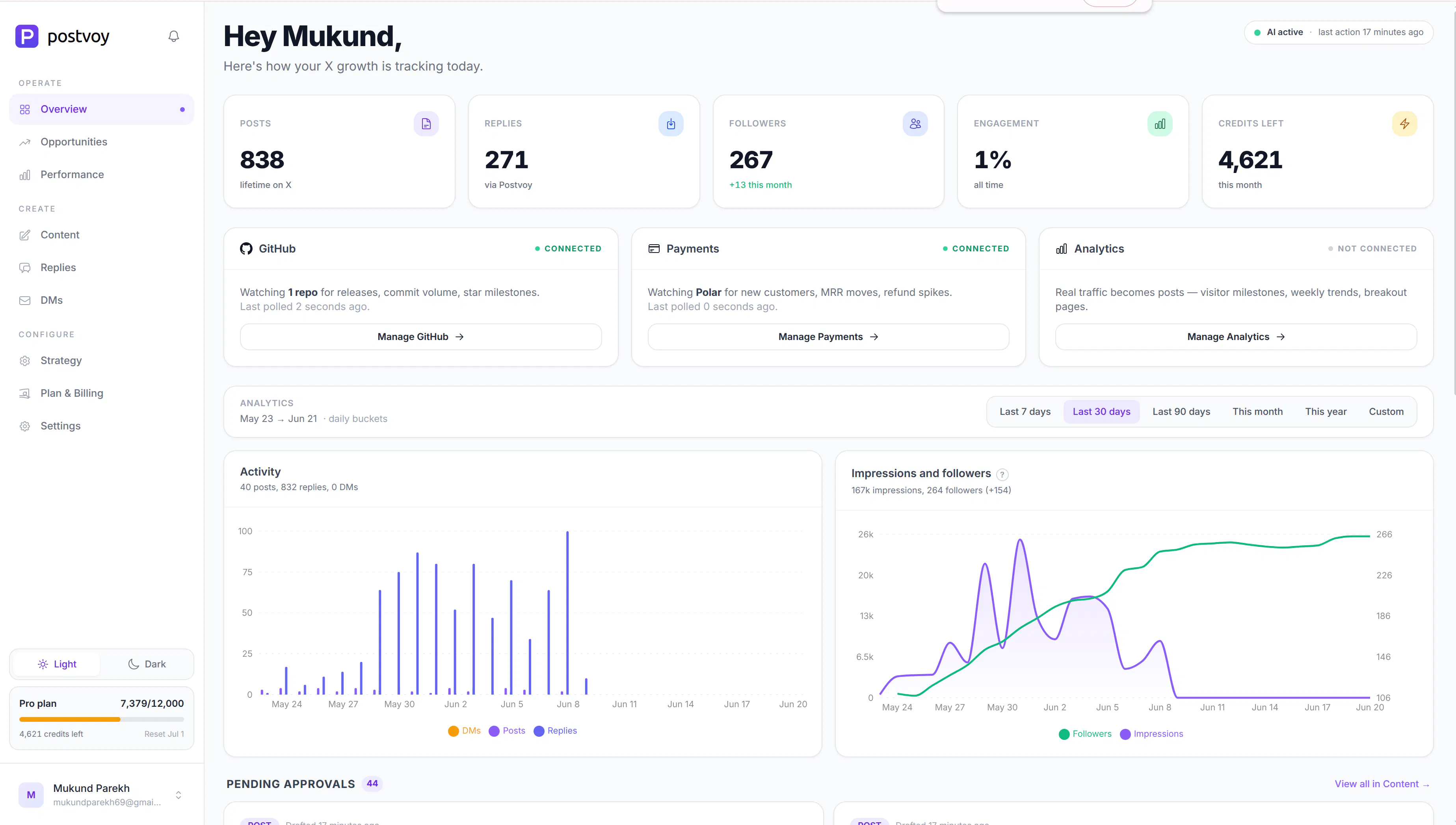Click the tallest Activity bar near Jun 8

(567, 613)
